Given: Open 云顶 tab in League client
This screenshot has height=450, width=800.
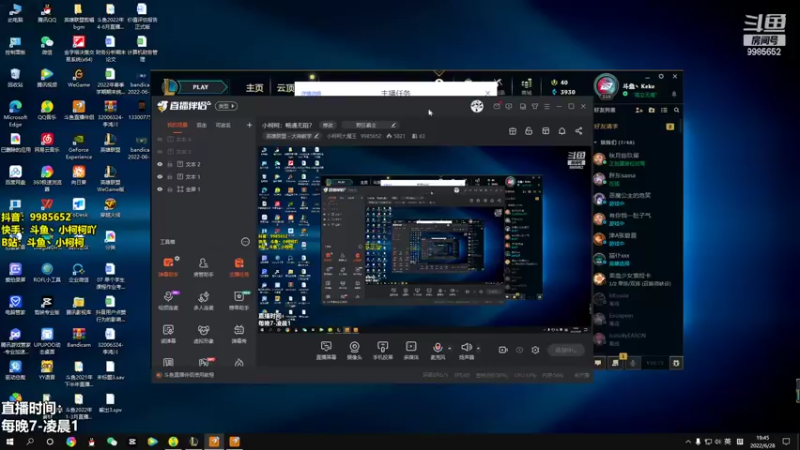Looking at the screenshot, I should point(285,88).
